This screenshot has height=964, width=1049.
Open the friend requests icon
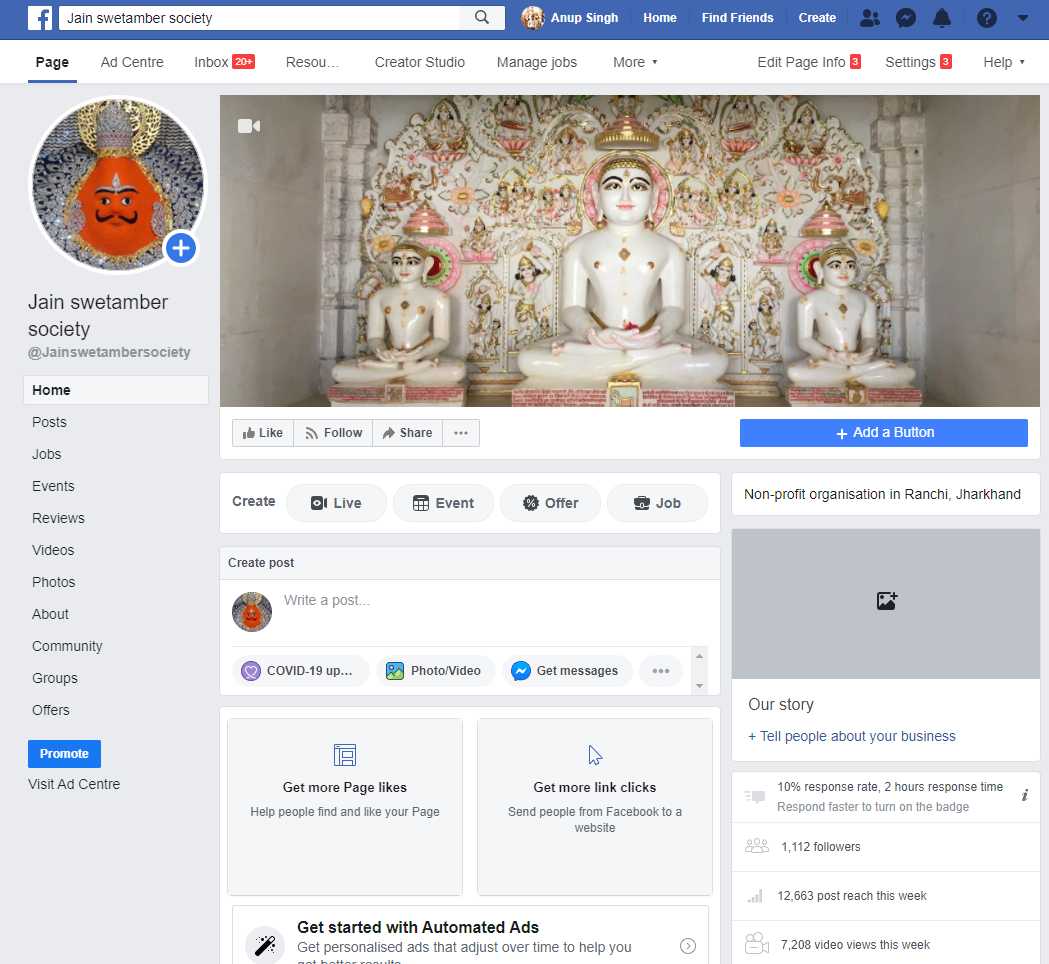(870, 18)
